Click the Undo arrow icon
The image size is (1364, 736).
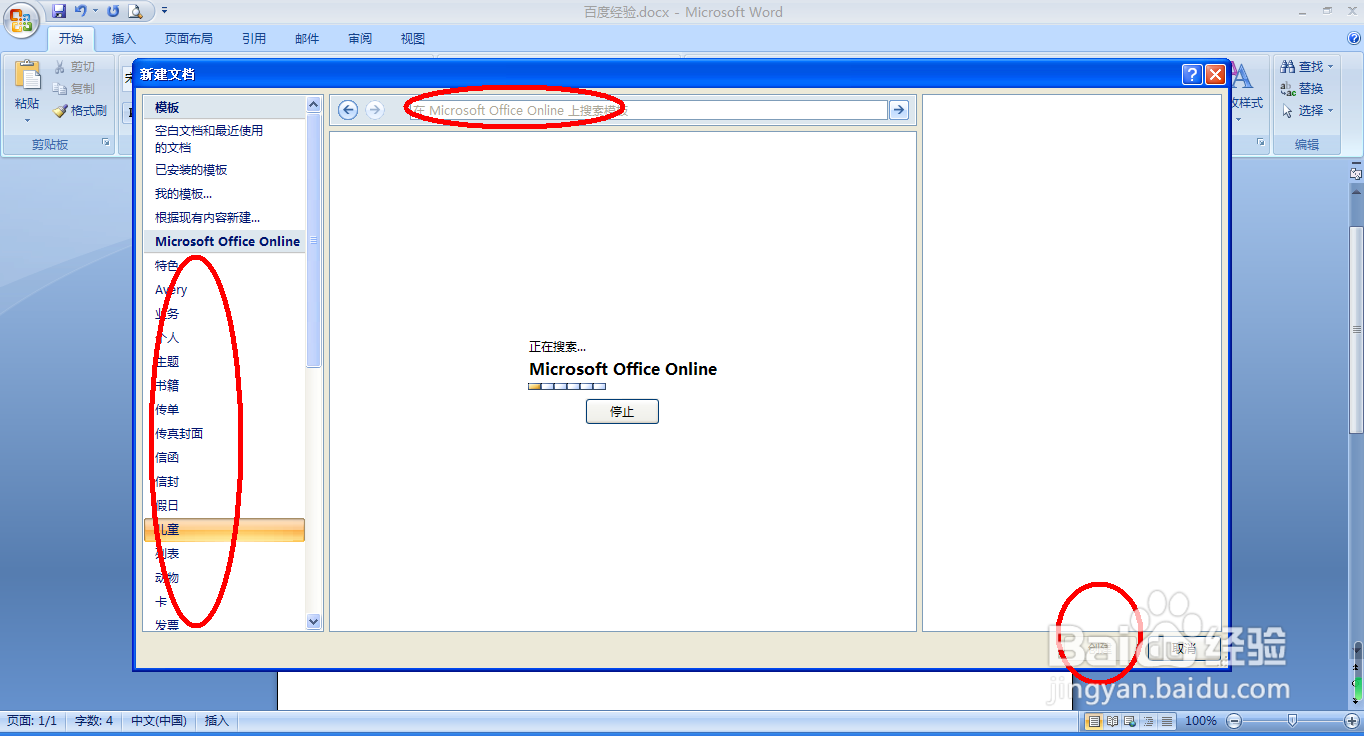point(81,11)
